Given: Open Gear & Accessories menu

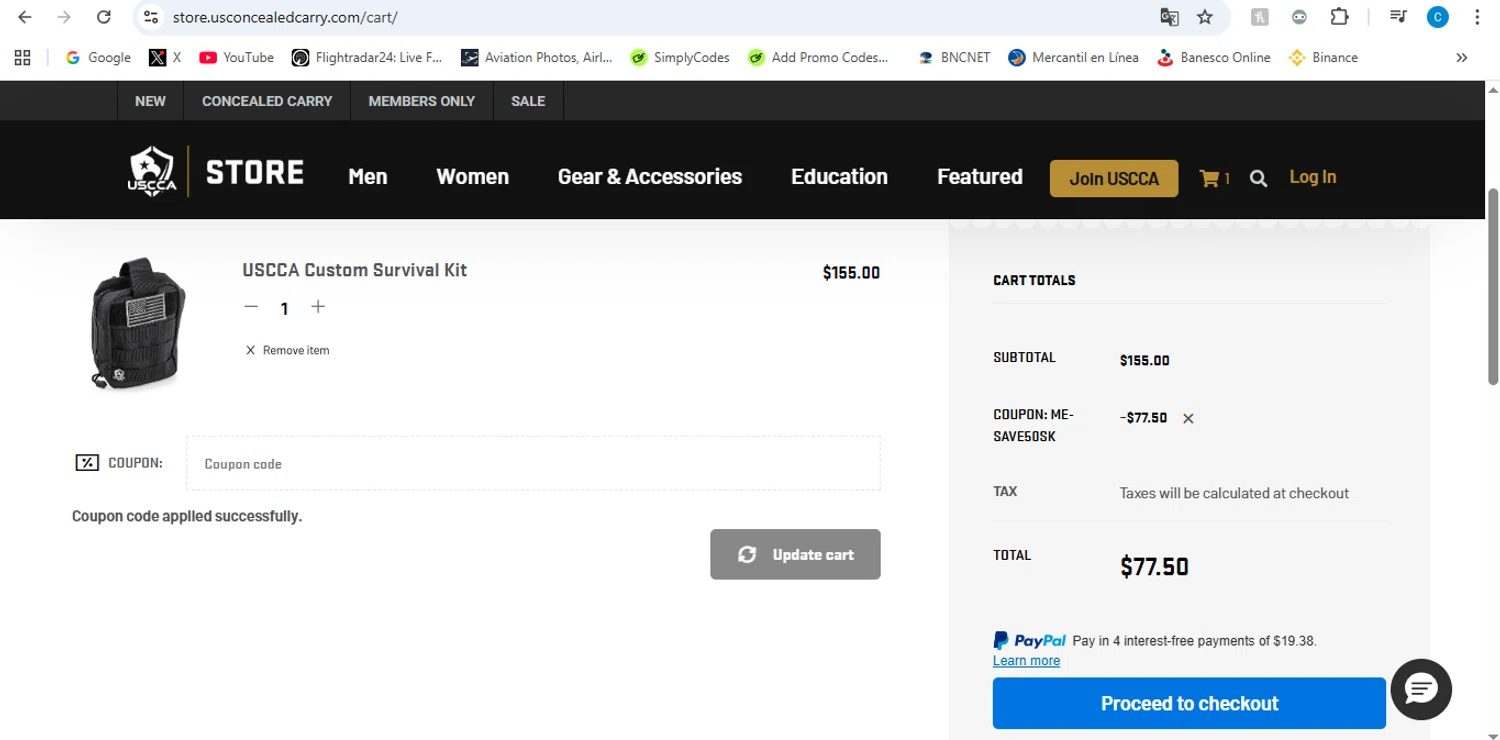Looking at the screenshot, I should pyautogui.click(x=650, y=177).
